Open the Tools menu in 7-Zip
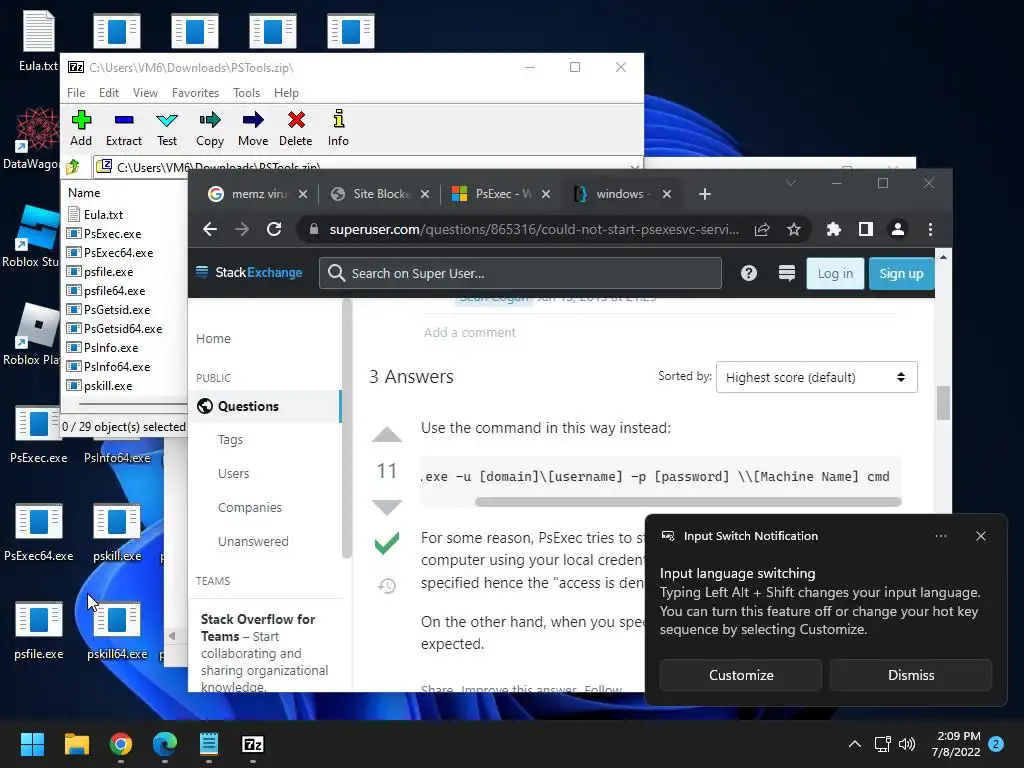This screenshot has width=1024, height=768. 246,93
